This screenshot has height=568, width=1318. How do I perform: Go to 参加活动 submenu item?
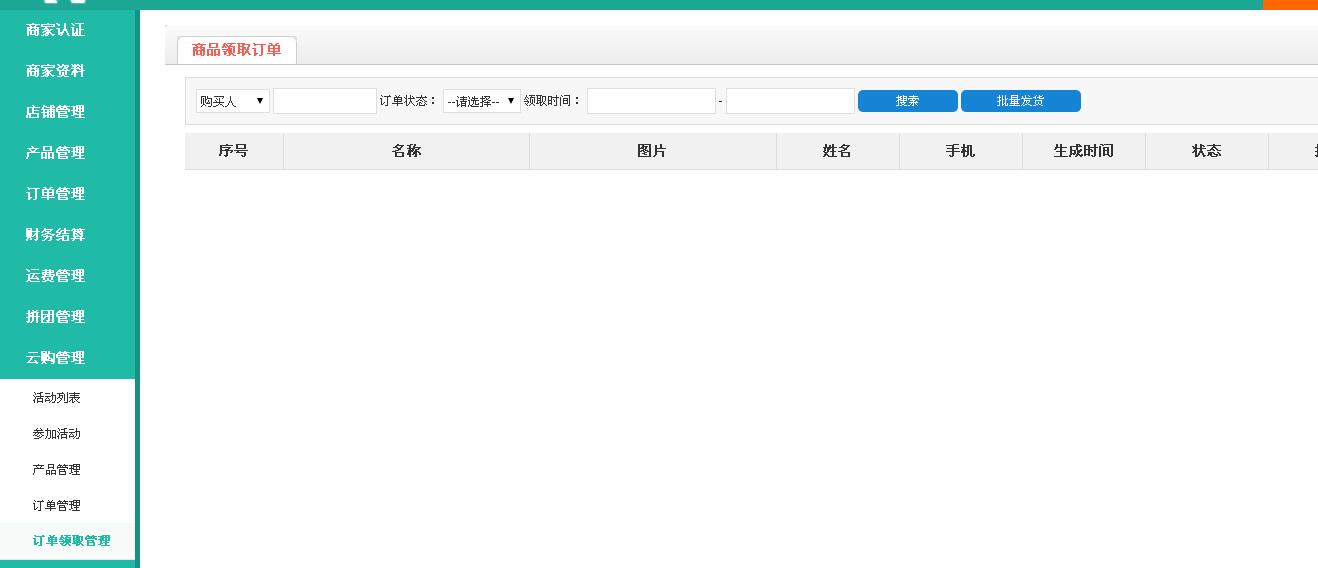pyautogui.click(x=57, y=434)
